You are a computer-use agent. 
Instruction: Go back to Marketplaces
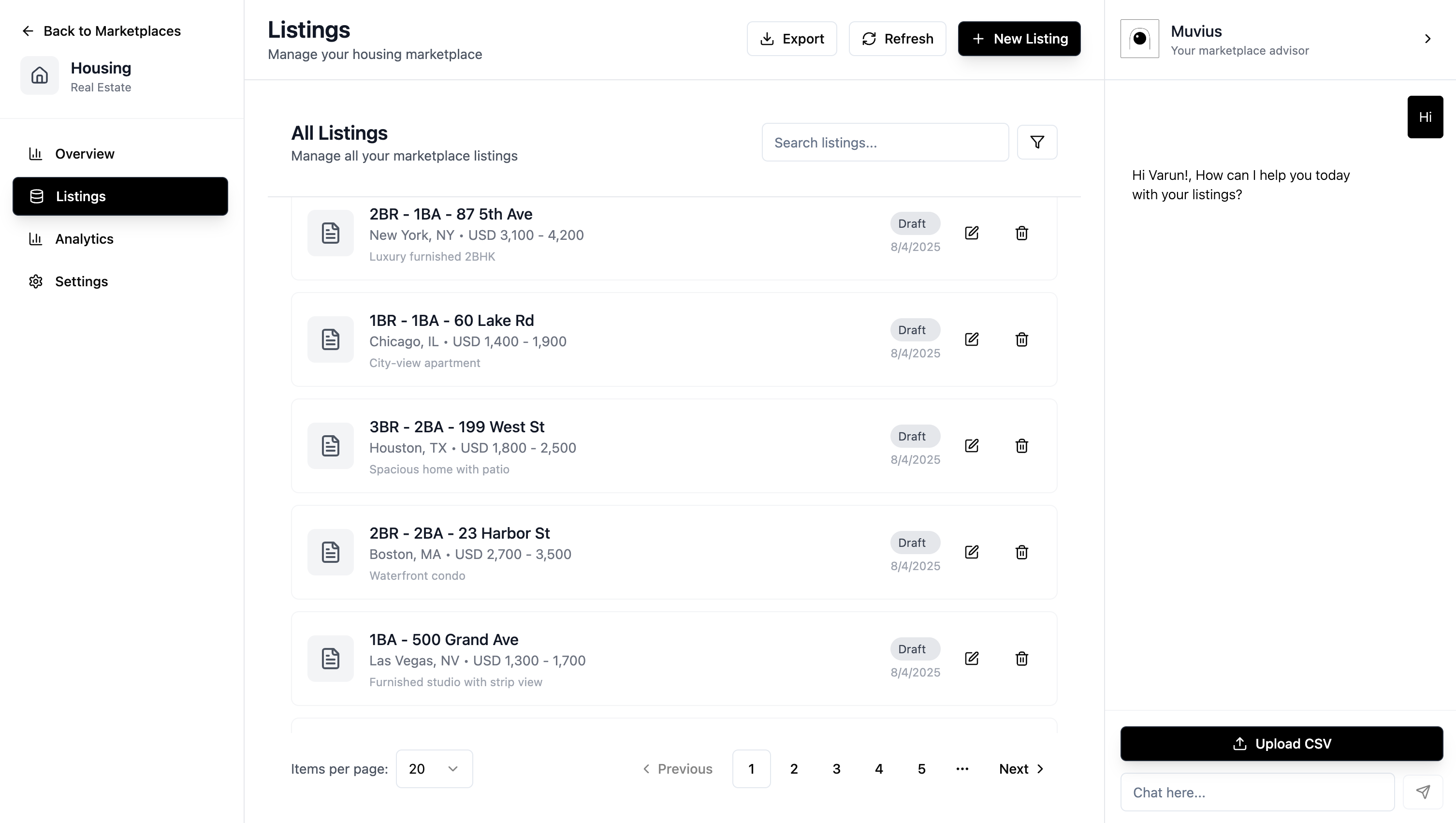pos(102,31)
